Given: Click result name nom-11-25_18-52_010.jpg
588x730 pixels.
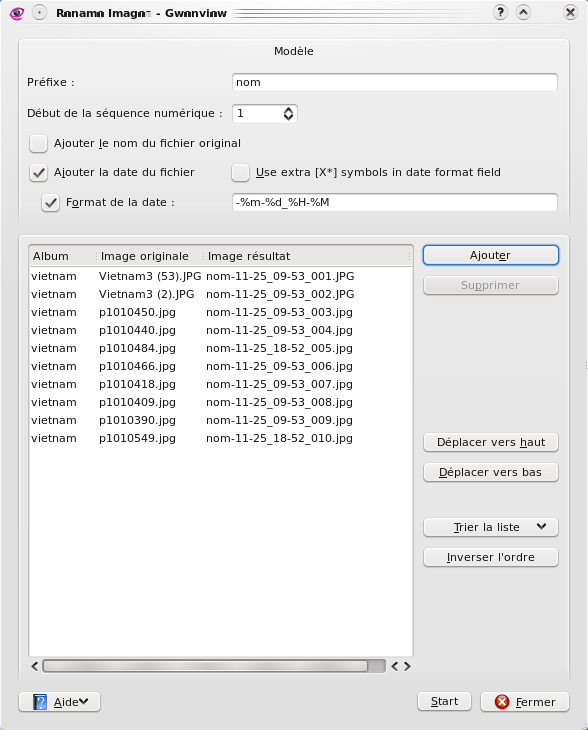Looking at the screenshot, I should tap(279, 439).
